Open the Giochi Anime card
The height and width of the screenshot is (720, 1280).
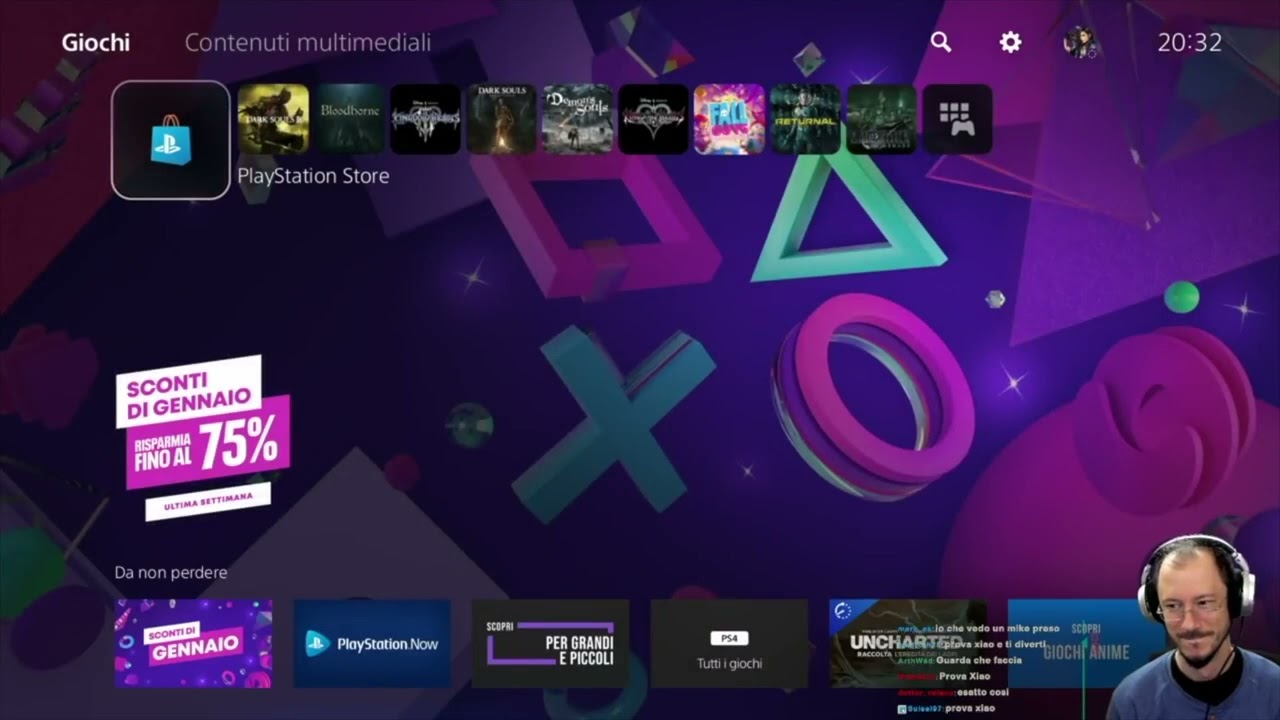point(1086,644)
